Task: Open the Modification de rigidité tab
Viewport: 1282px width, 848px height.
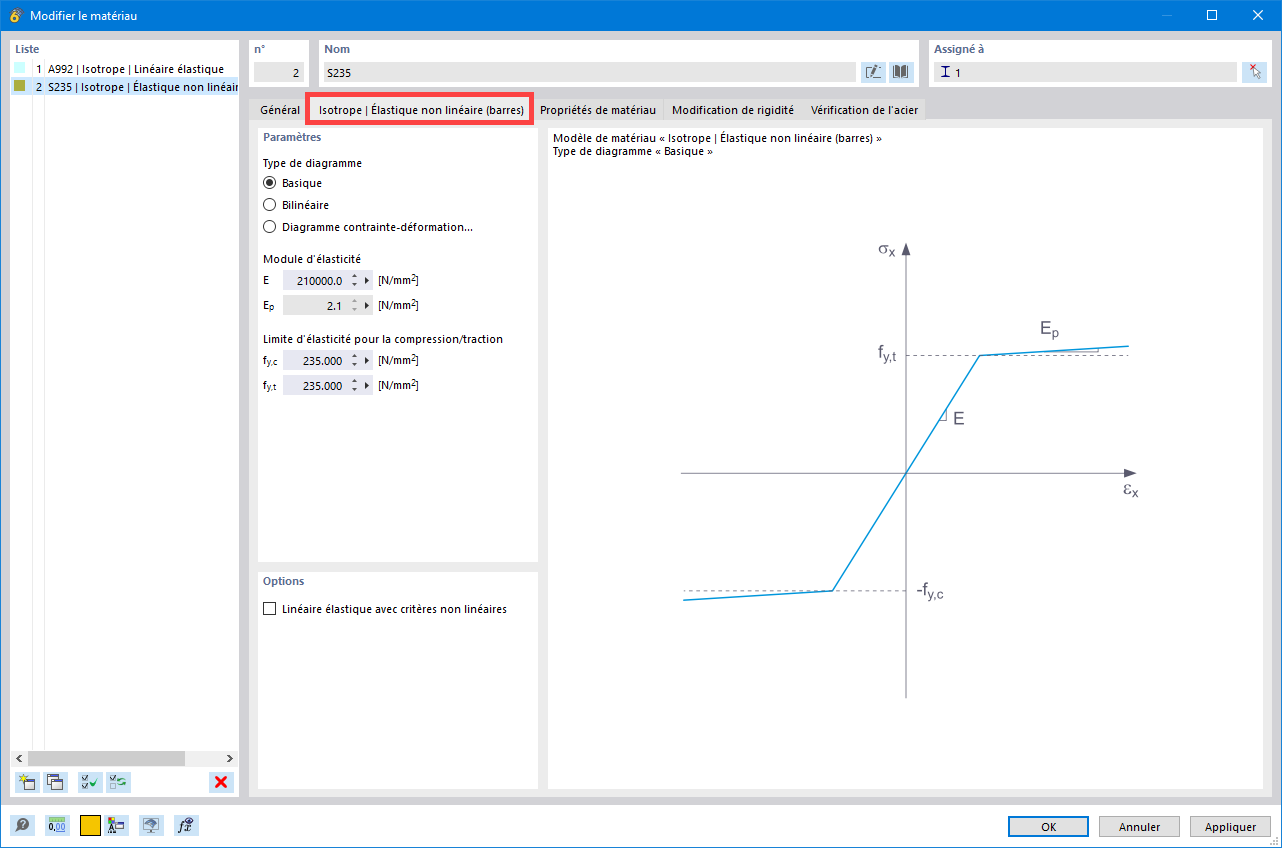Action: pos(733,110)
